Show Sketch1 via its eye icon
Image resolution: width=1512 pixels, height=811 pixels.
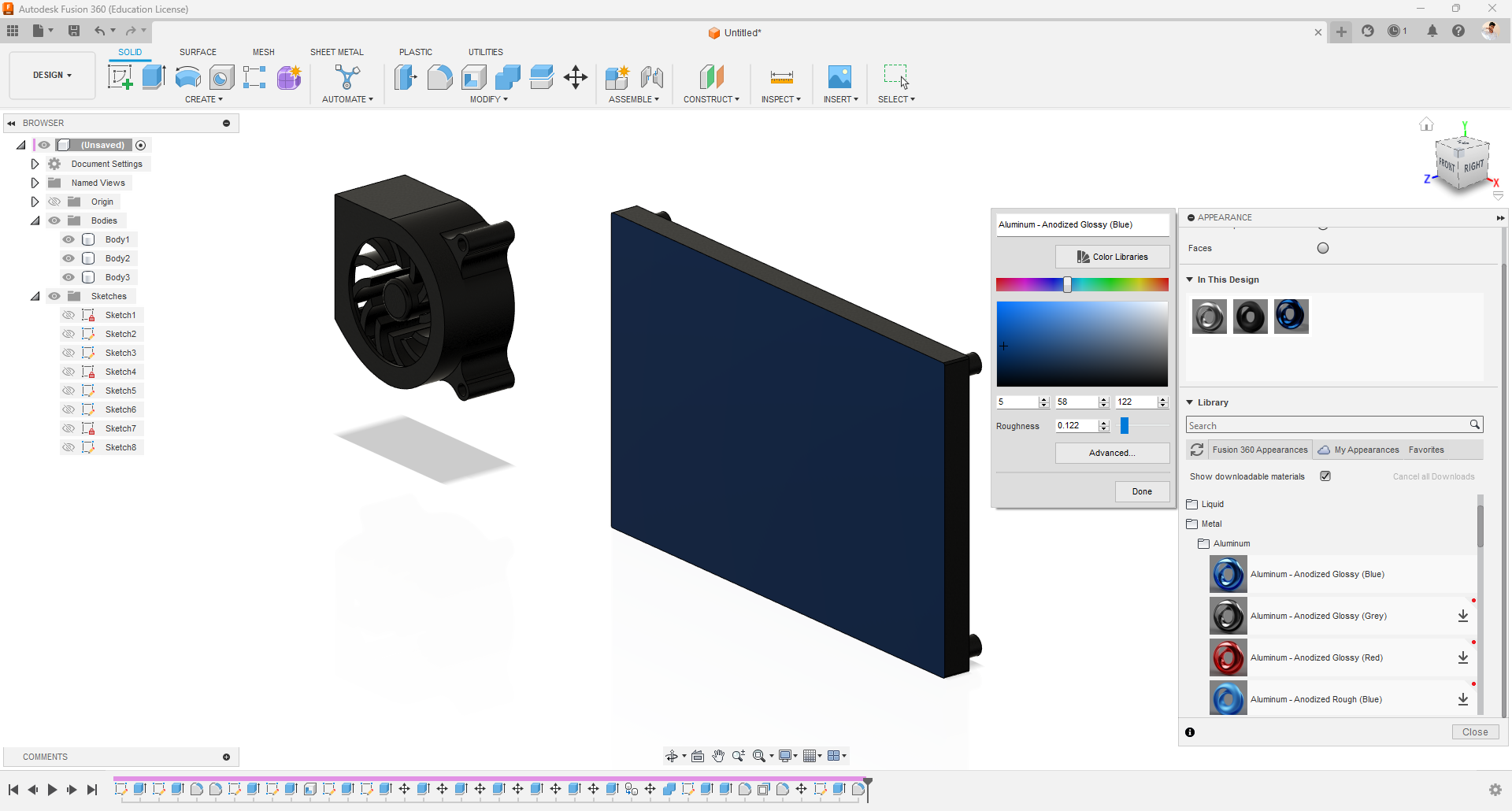[69, 315]
